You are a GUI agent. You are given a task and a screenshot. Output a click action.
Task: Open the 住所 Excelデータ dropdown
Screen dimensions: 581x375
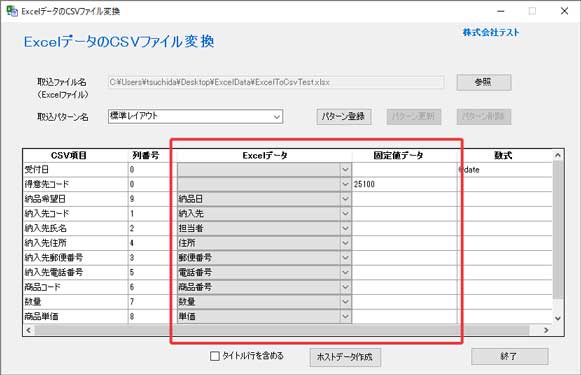pos(345,243)
